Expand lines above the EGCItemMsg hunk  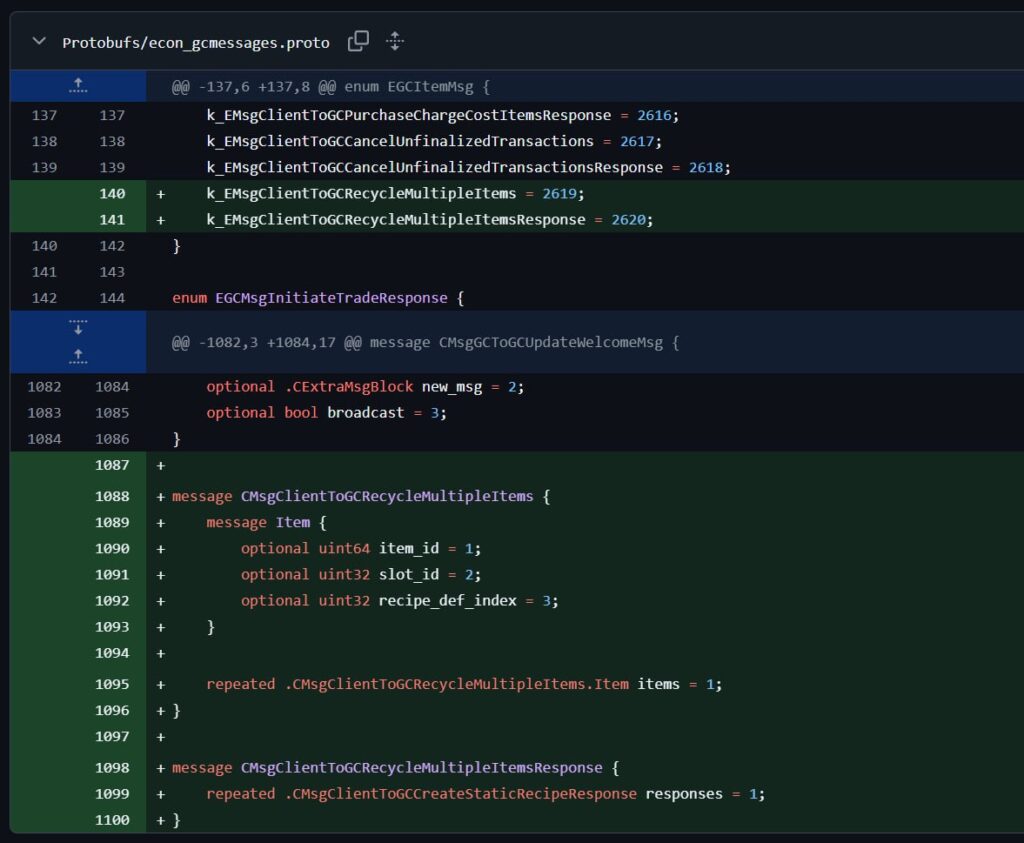78,86
